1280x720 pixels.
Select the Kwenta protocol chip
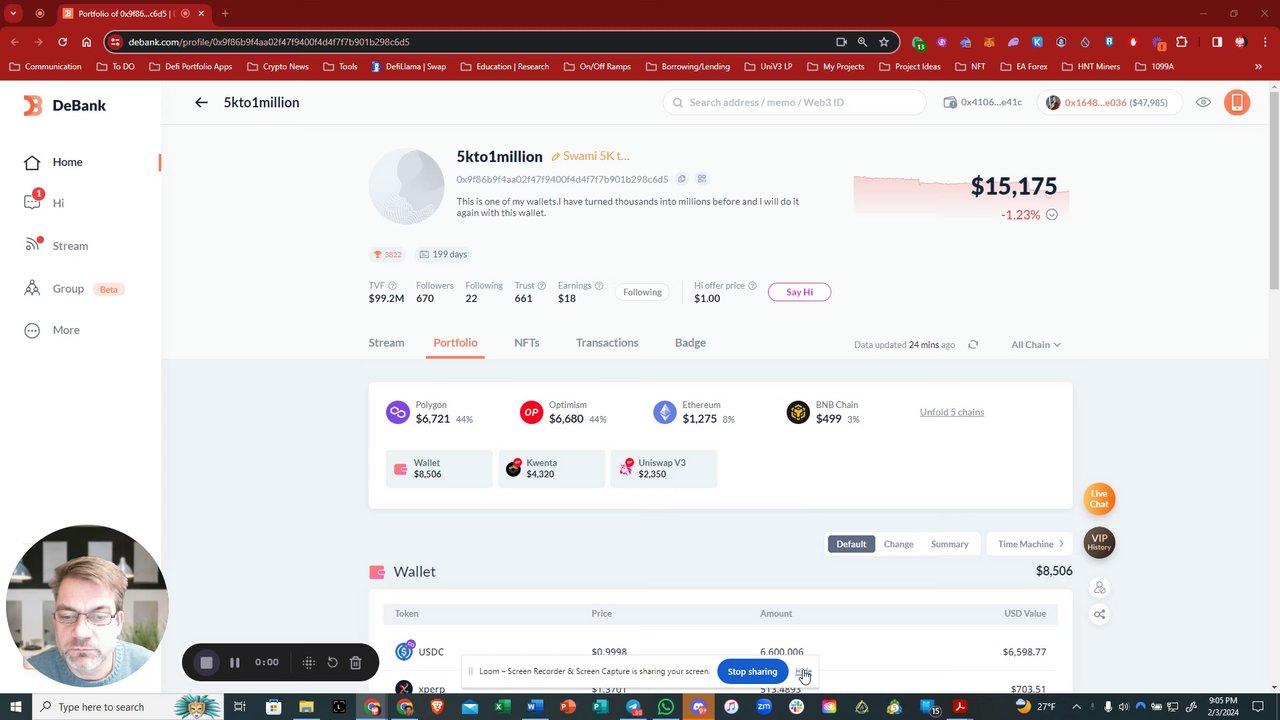(551, 468)
